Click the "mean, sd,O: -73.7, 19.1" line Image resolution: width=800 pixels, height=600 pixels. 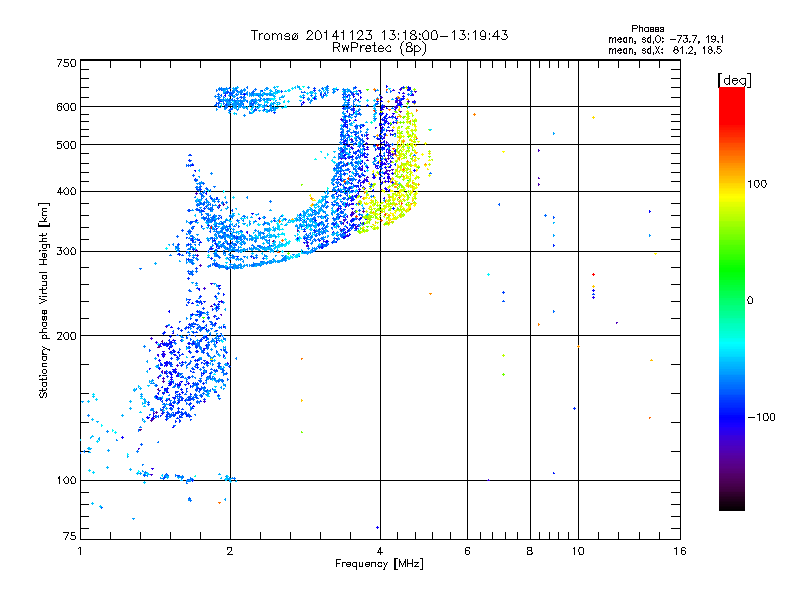pos(666,40)
